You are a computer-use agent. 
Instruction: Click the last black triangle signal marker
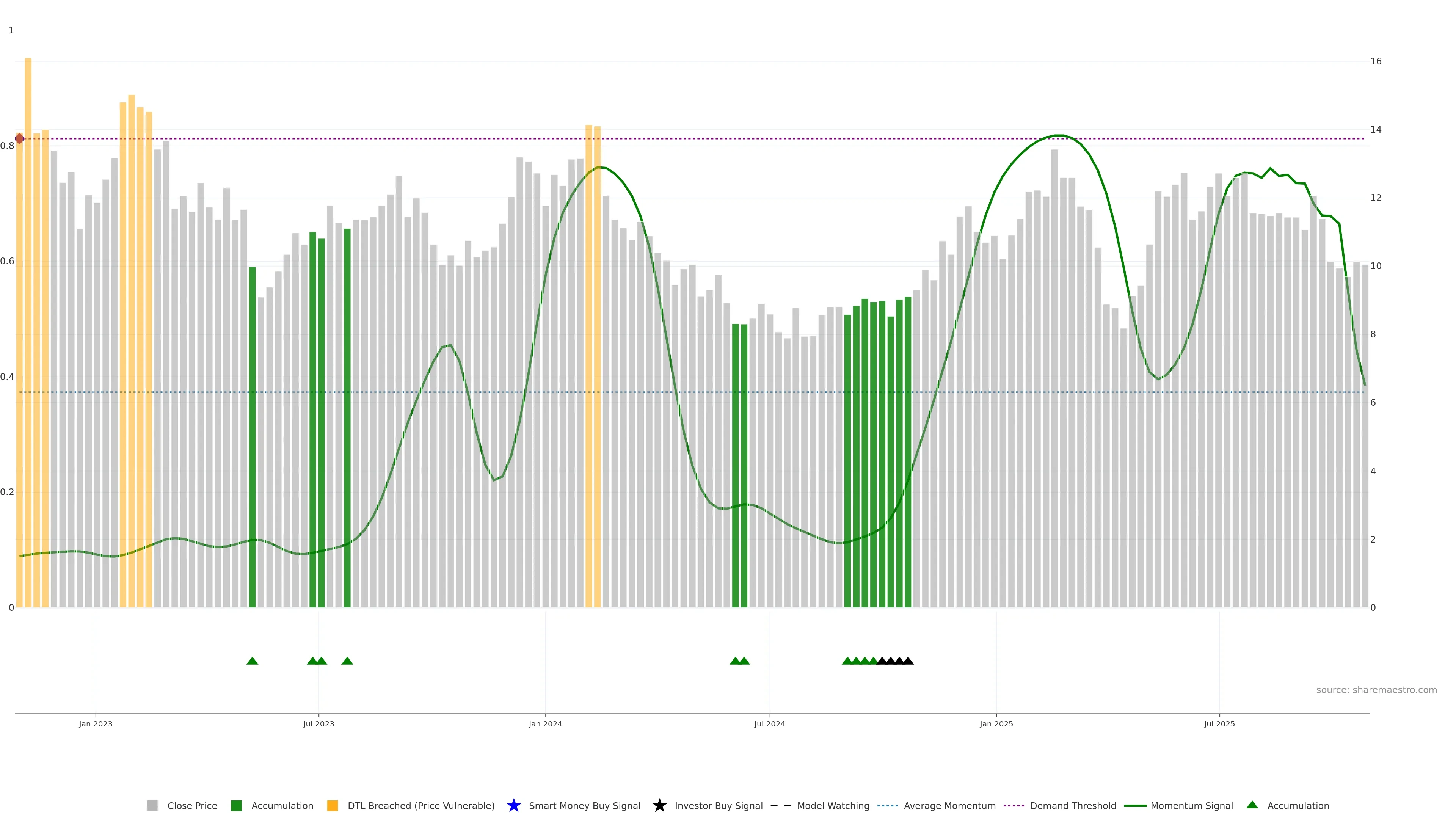(x=908, y=661)
